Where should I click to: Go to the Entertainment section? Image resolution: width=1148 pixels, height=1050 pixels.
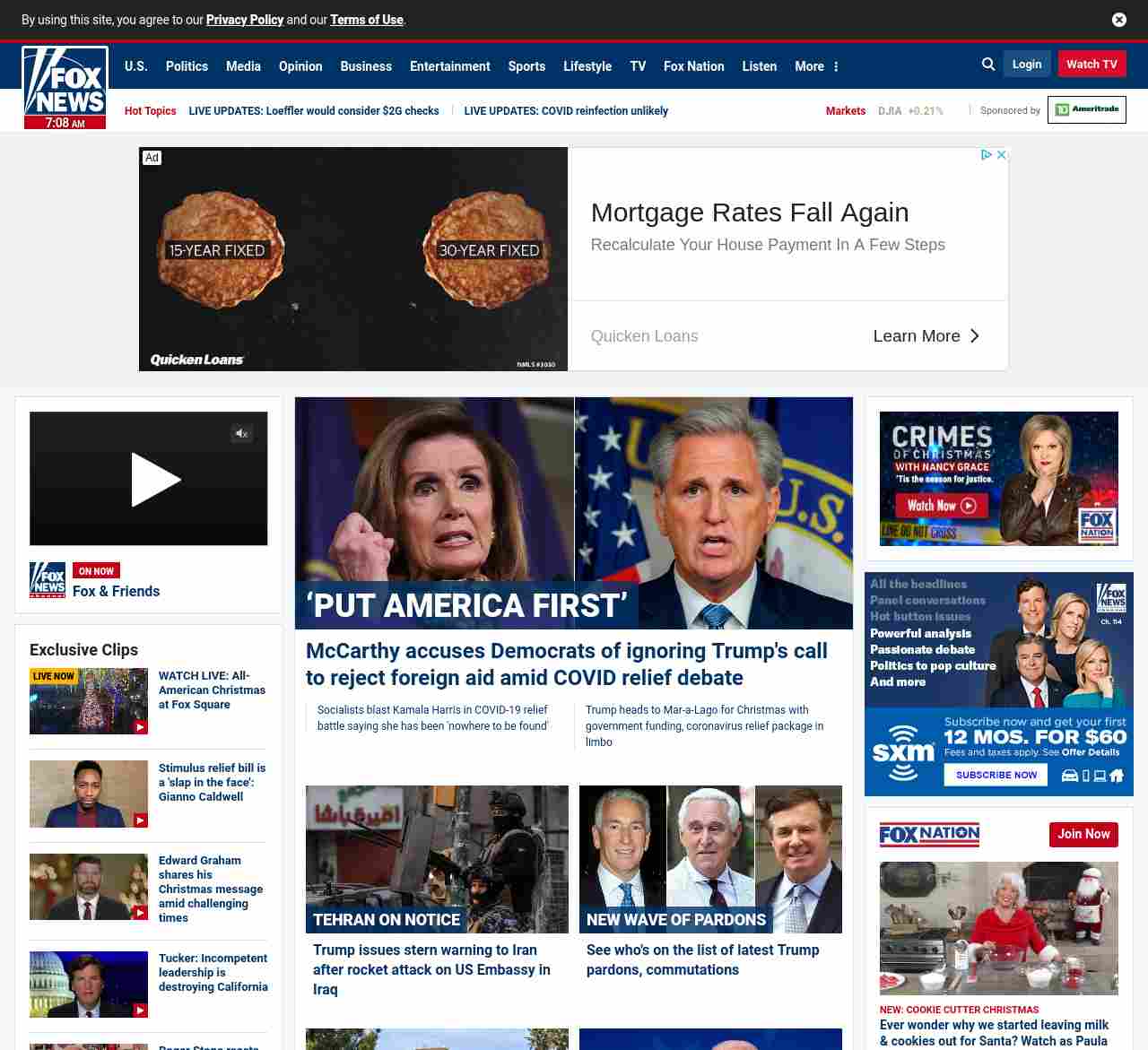coord(449,66)
